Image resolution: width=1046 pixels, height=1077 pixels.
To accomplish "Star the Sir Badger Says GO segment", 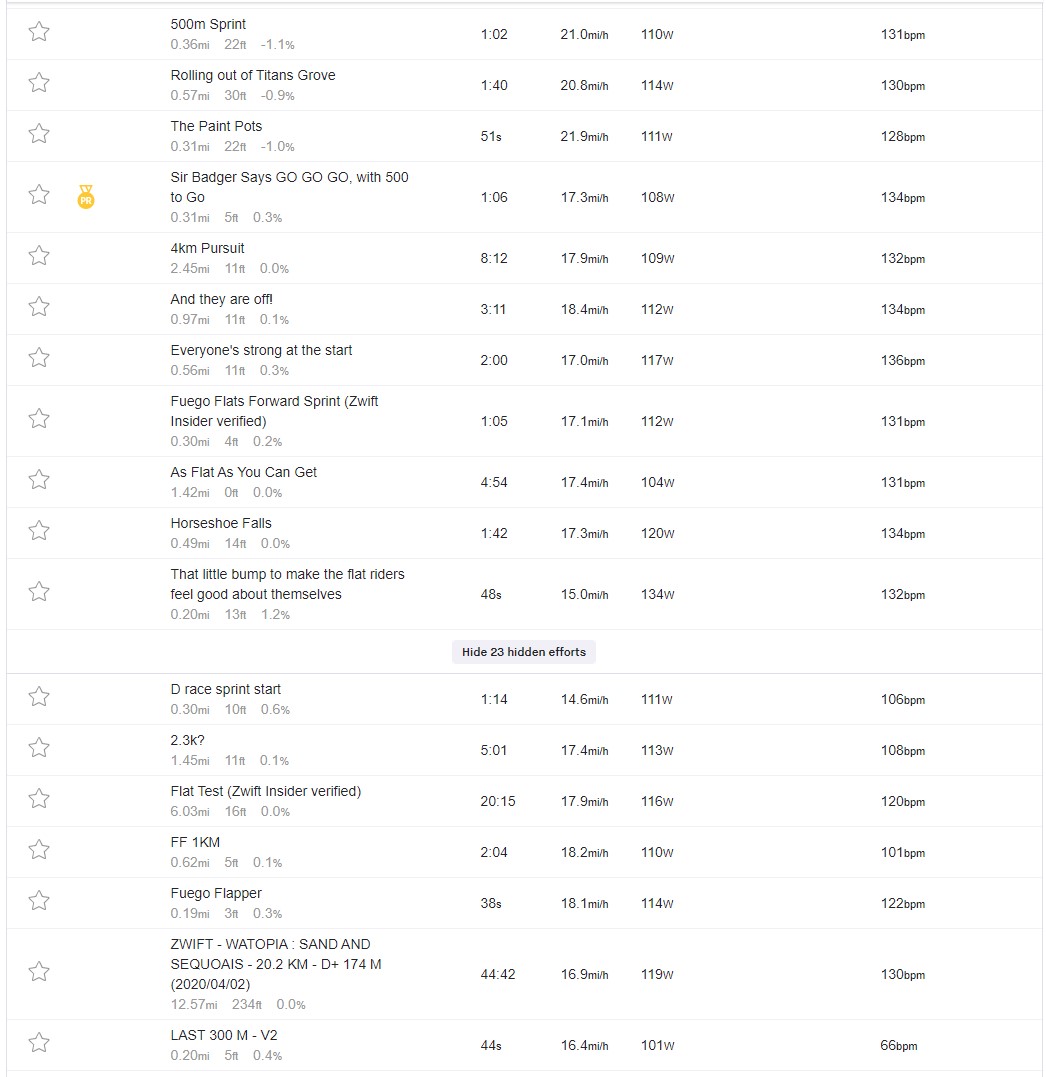I will pyautogui.click(x=39, y=194).
